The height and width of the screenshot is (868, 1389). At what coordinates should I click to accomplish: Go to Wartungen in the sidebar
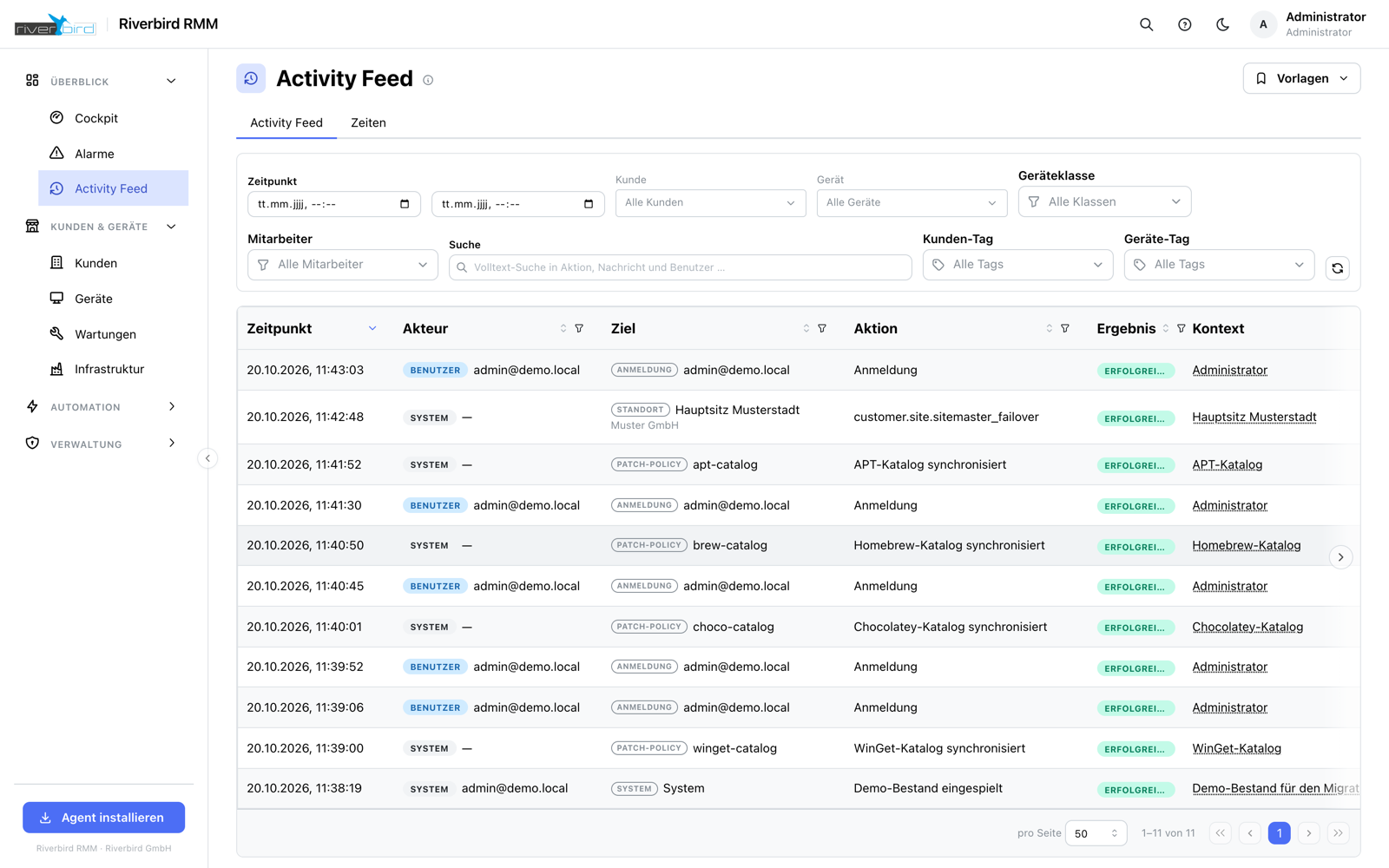pos(114,334)
